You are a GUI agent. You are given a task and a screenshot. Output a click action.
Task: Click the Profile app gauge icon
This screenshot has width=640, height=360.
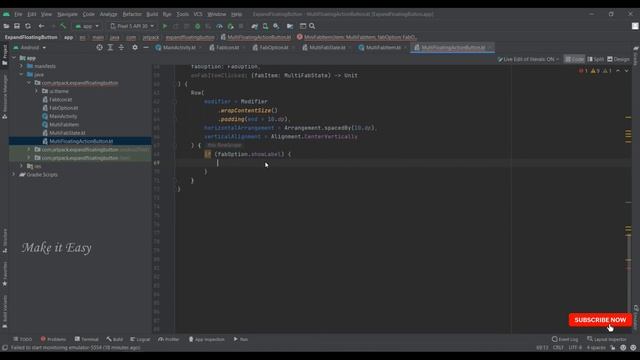219,26
